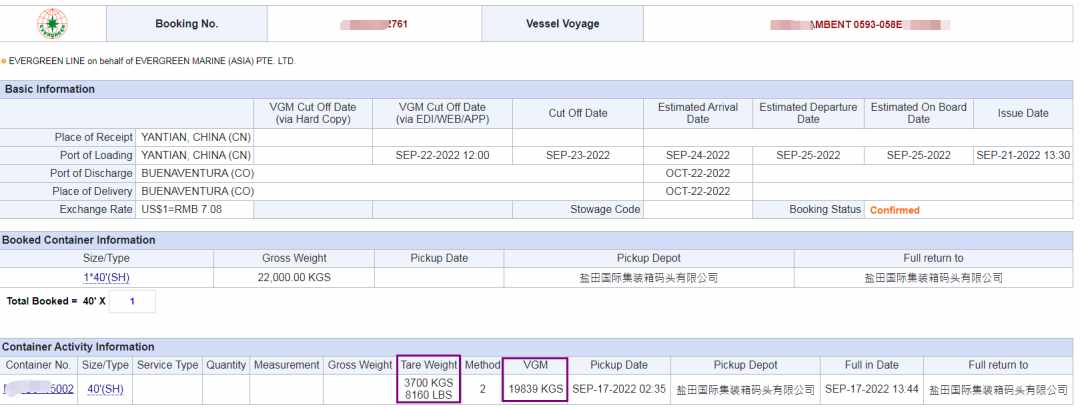Select the Total Booked quantity field
This screenshot has width=1080, height=408.
(132, 301)
